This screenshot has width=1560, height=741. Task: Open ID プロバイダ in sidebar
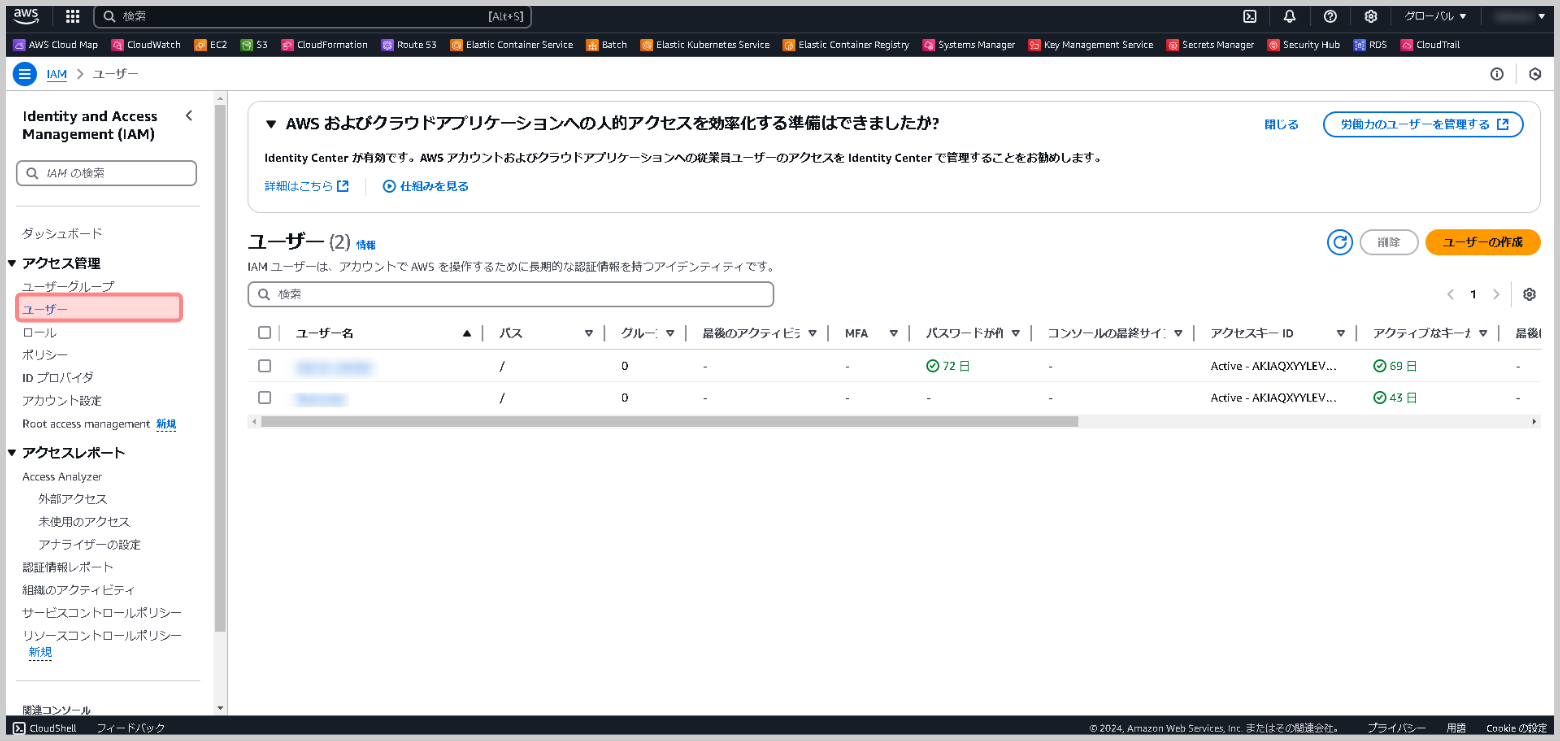tap(58, 377)
